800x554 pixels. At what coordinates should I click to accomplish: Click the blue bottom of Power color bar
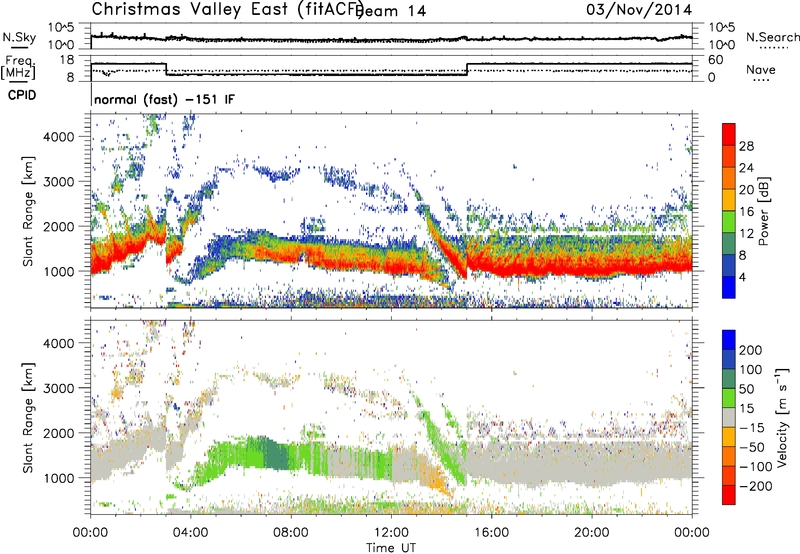point(729,287)
